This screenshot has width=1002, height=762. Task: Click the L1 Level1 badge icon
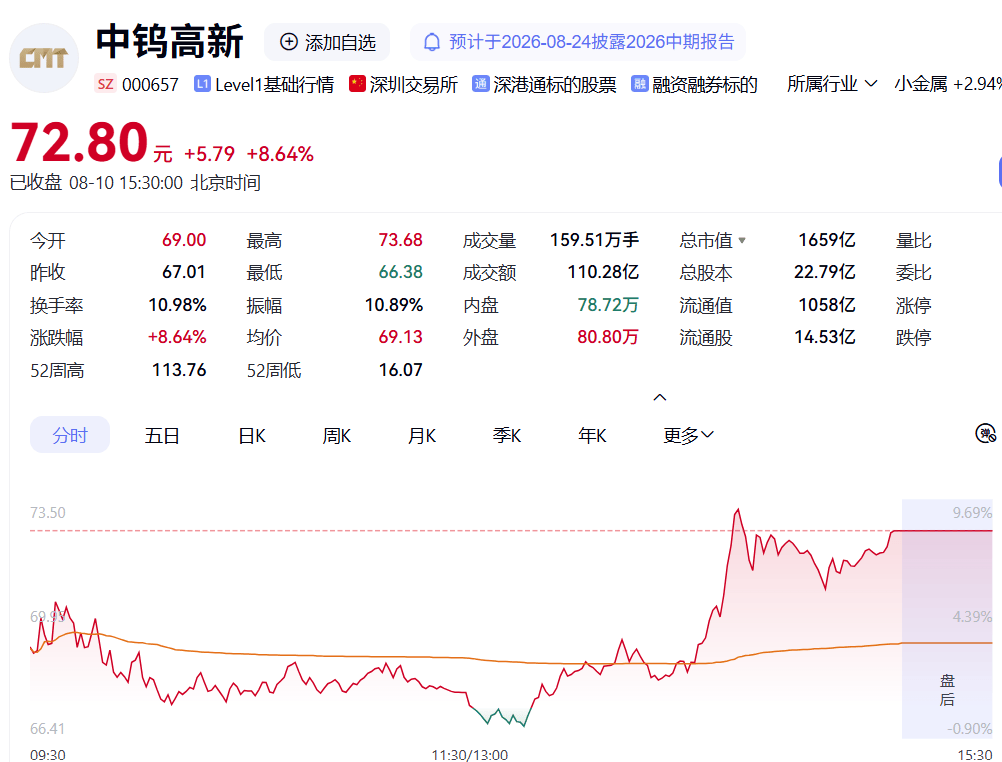(x=203, y=84)
